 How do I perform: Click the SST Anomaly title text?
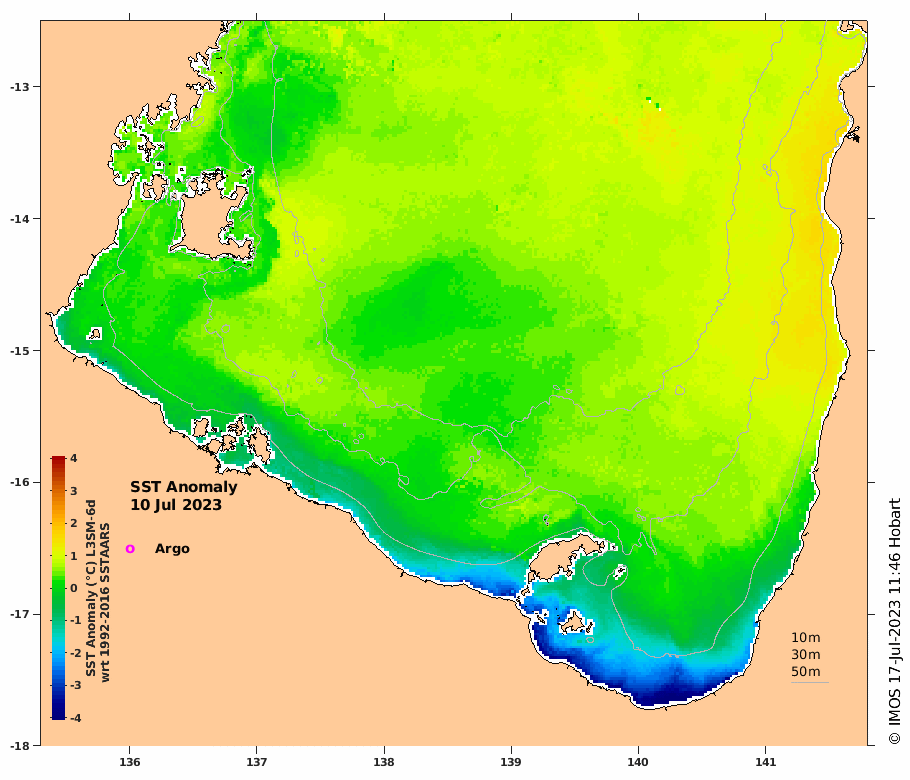point(183,486)
